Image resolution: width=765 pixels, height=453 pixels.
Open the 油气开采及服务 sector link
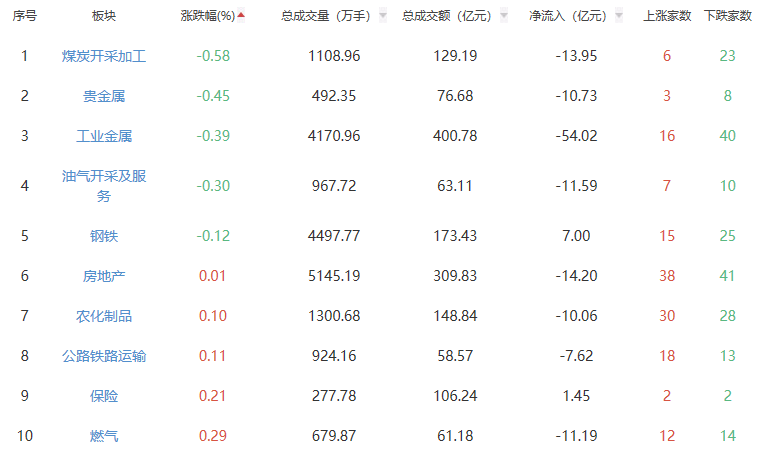coord(104,186)
